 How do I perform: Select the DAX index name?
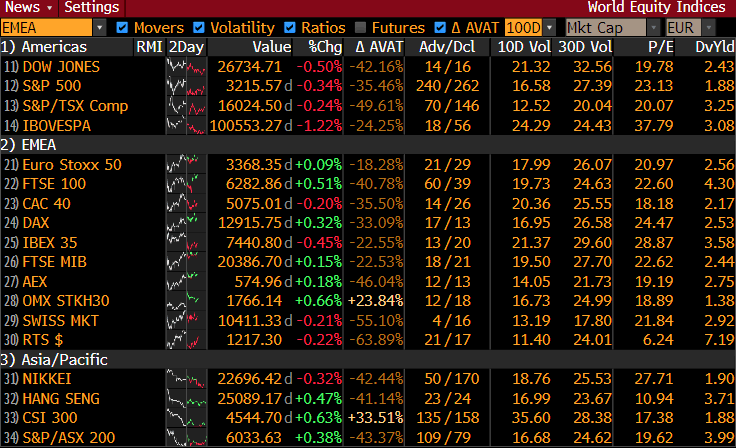[36, 223]
